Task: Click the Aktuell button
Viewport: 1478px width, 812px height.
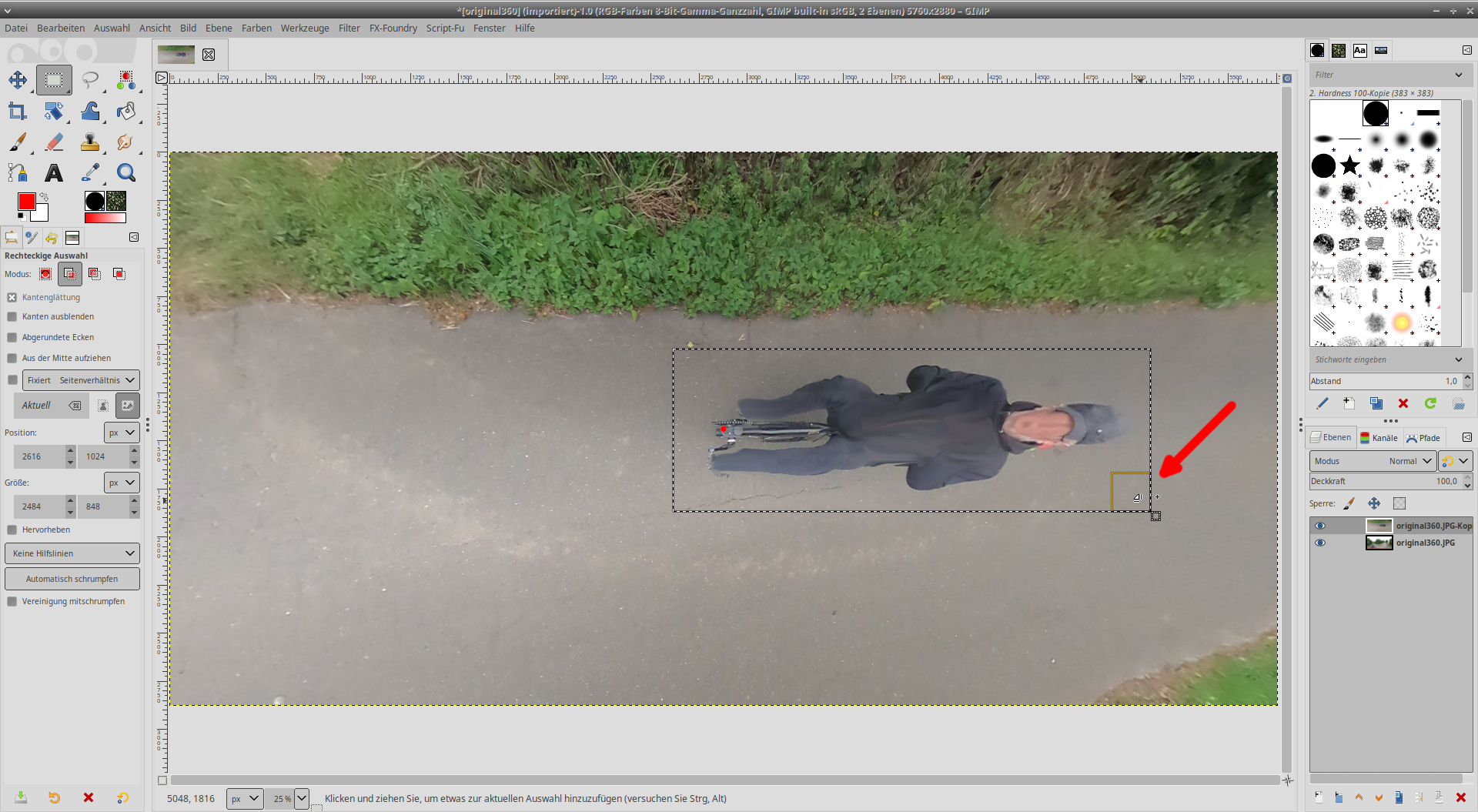Action: point(36,406)
